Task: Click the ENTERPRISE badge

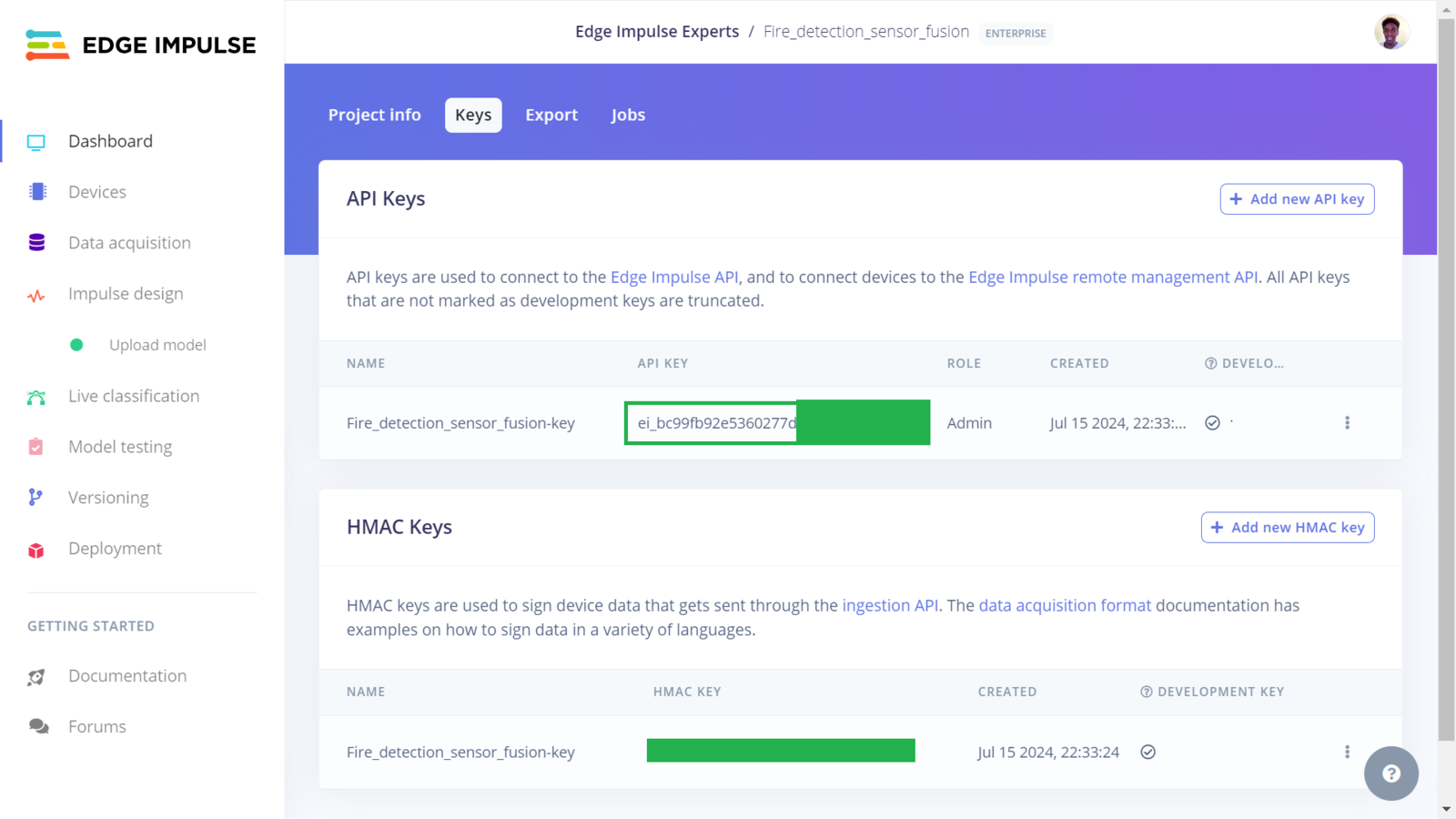Action: 1016,34
